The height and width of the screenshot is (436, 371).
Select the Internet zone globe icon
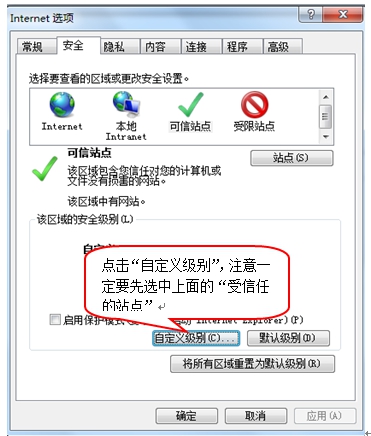click(62, 105)
